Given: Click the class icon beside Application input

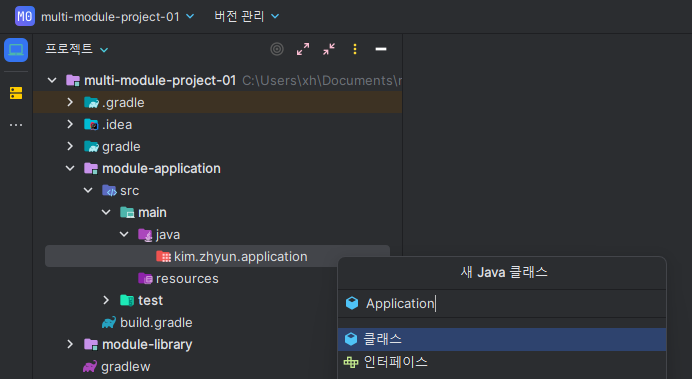Looking at the screenshot, I should pos(352,303).
